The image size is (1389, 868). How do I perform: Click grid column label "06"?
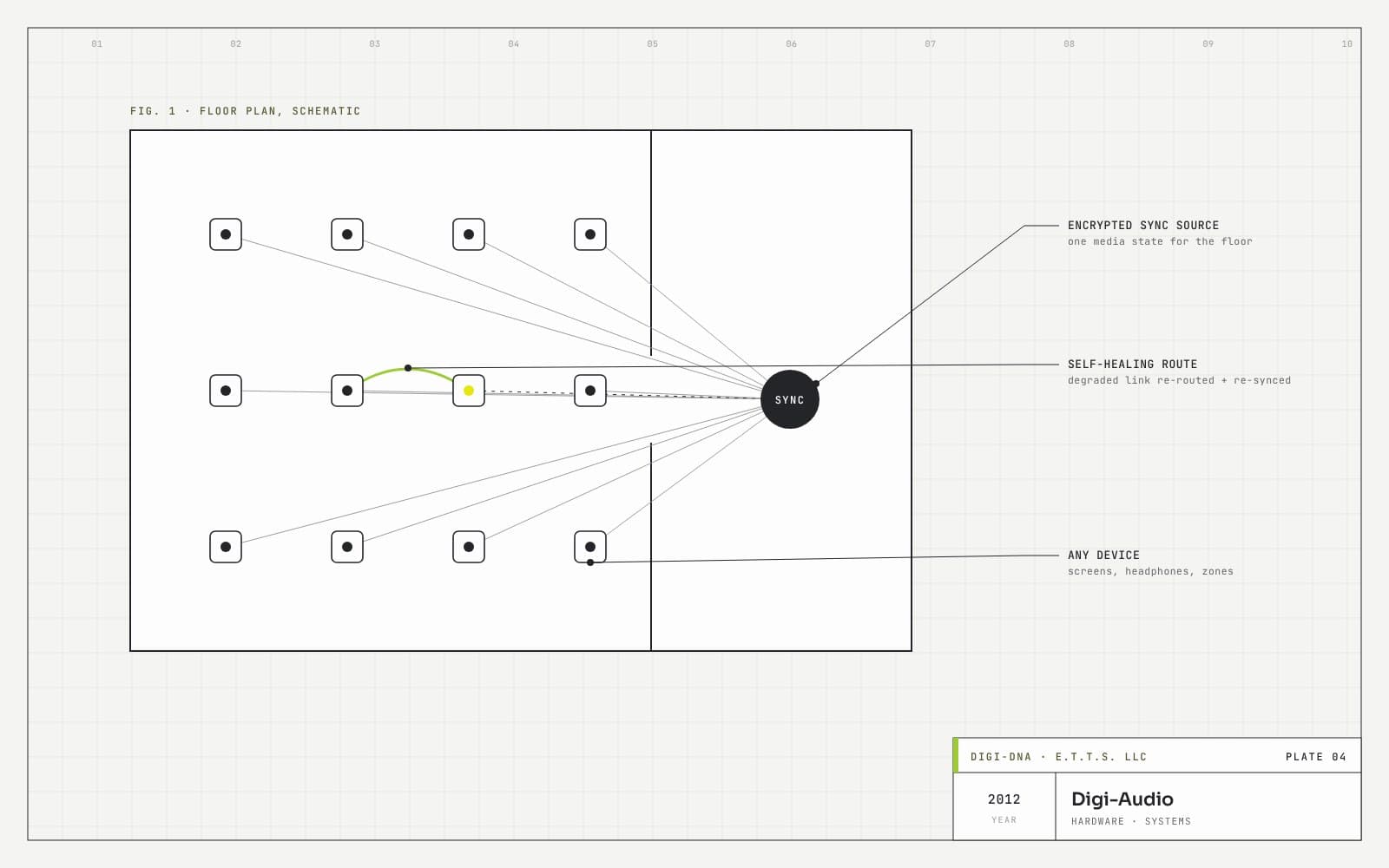(x=791, y=43)
